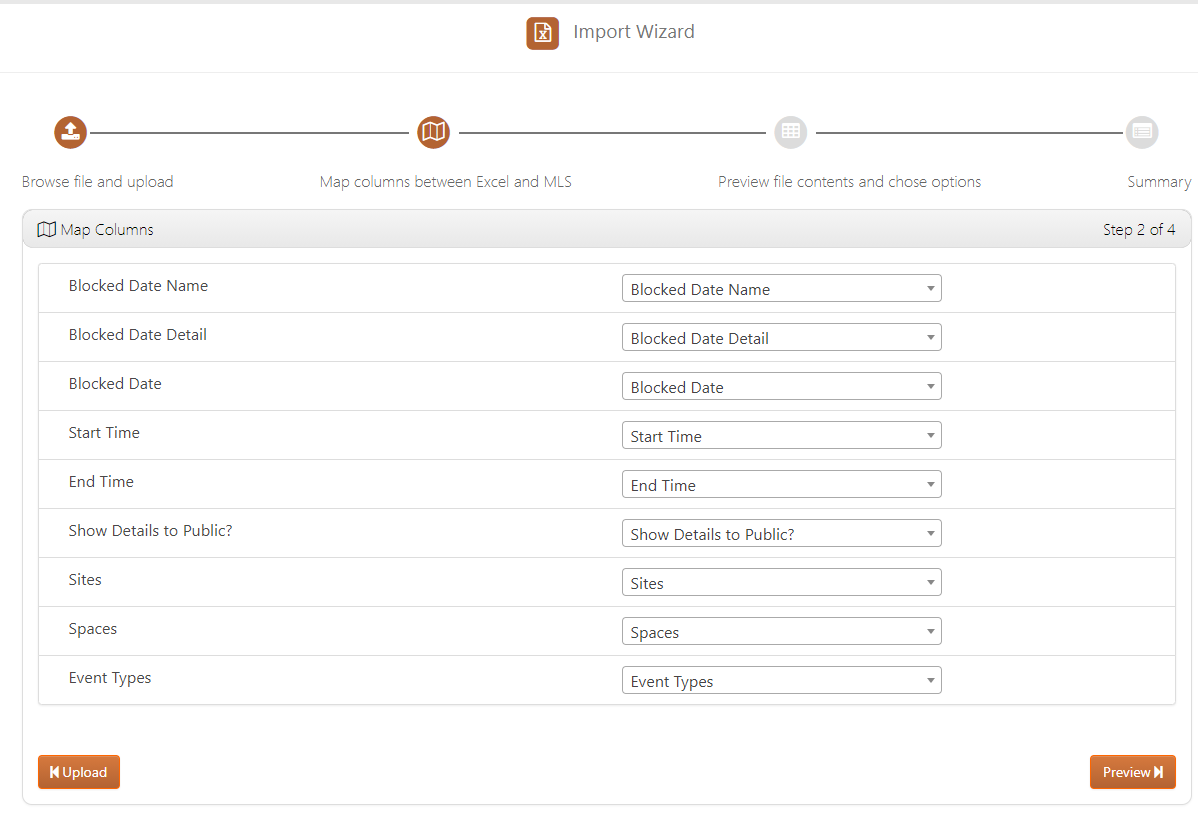This screenshot has height=813, width=1198.
Task: Click the map icon in Map Columns header
Action: 46,230
